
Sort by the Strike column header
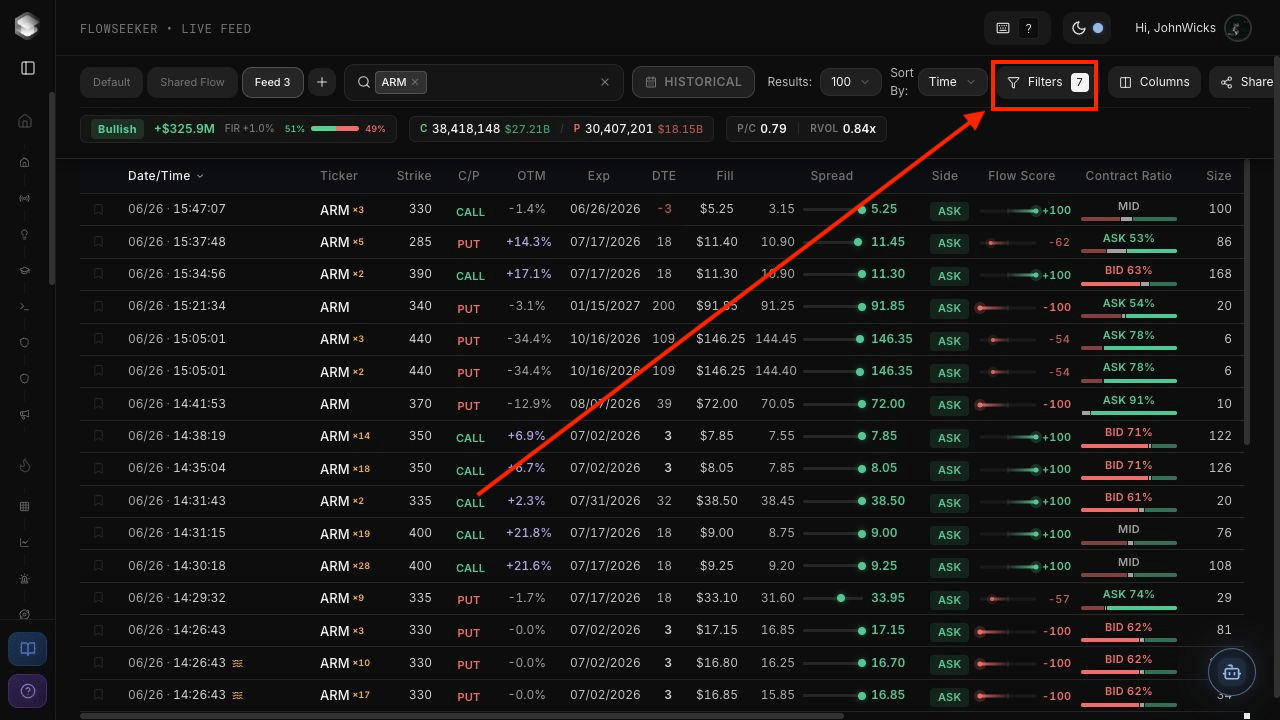click(x=414, y=176)
